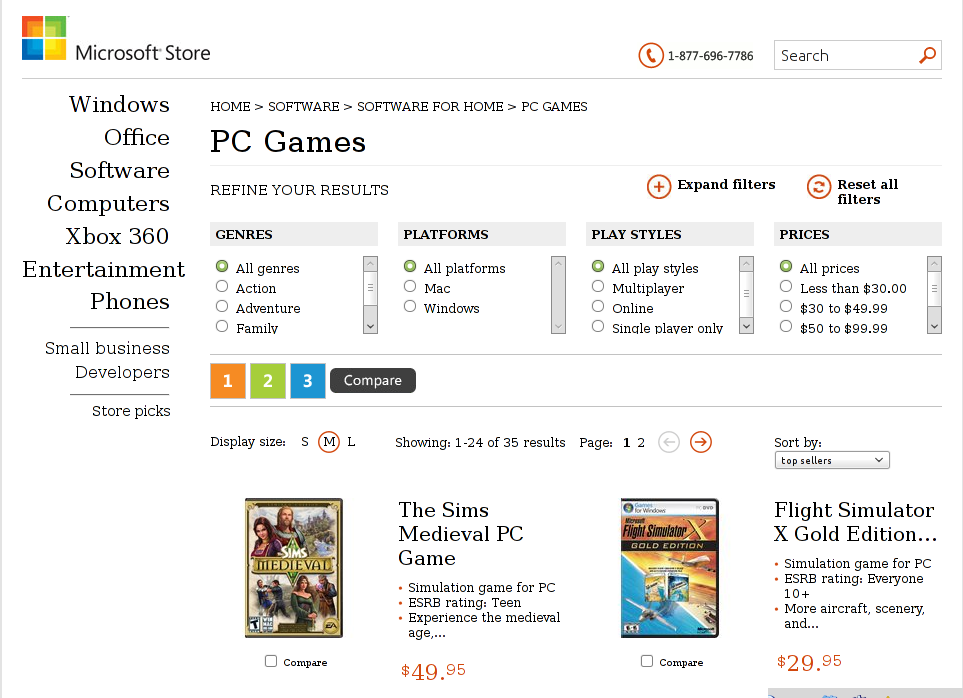Click the search magnifier icon
Viewport: 963px width, 698px height.
[927, 55]
